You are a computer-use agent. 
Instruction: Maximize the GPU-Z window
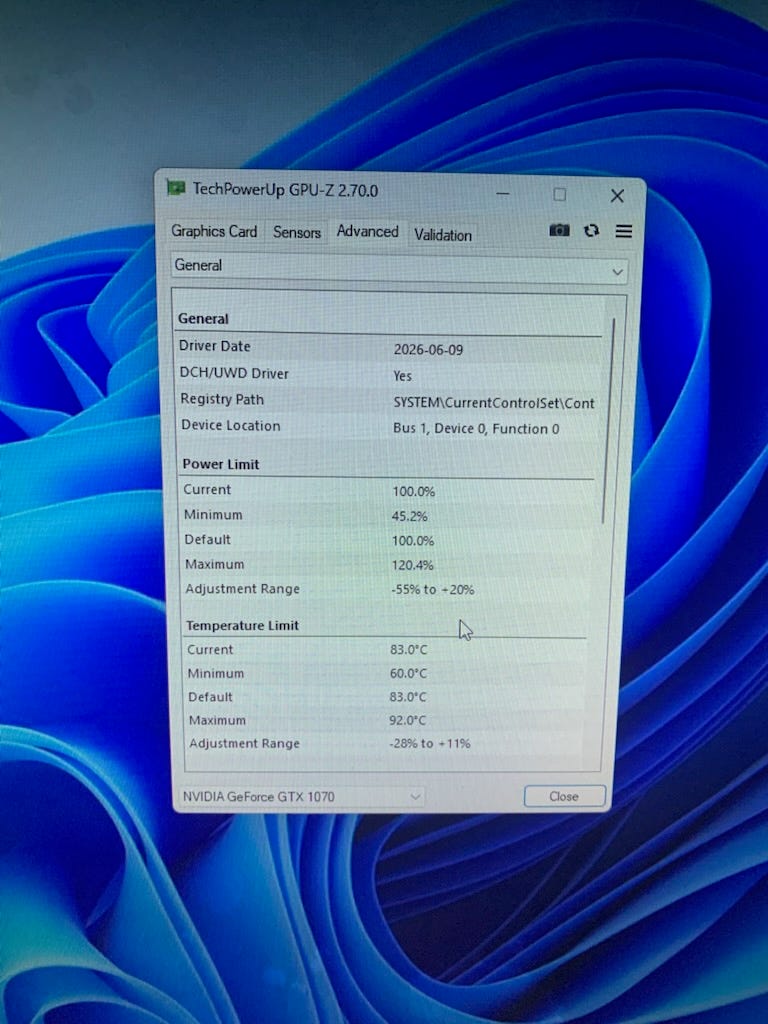[x=560, y=195]
